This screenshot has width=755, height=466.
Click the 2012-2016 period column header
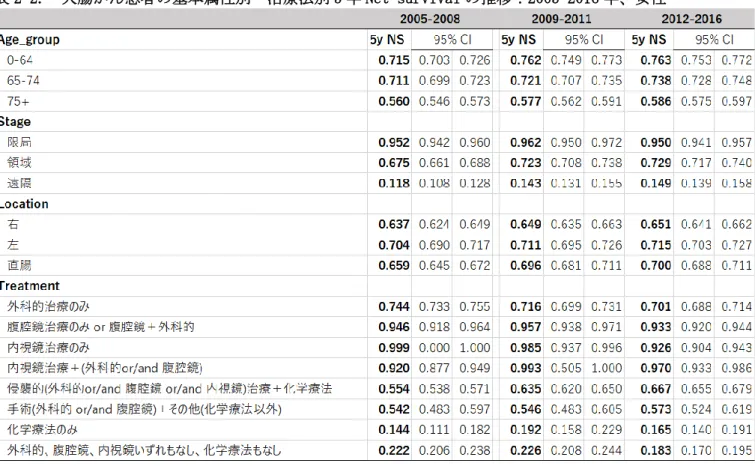pyautogui.click(x=691, y=19)
